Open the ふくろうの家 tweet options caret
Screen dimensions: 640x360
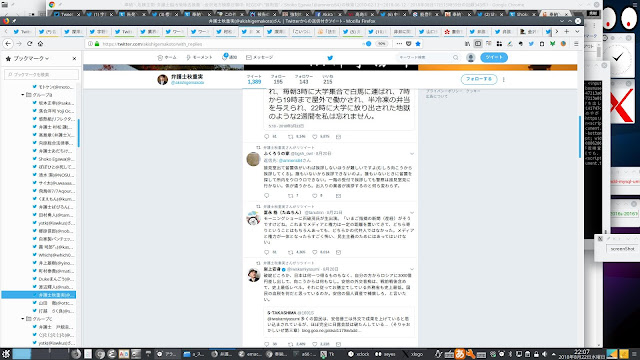(x=412, y=154)
